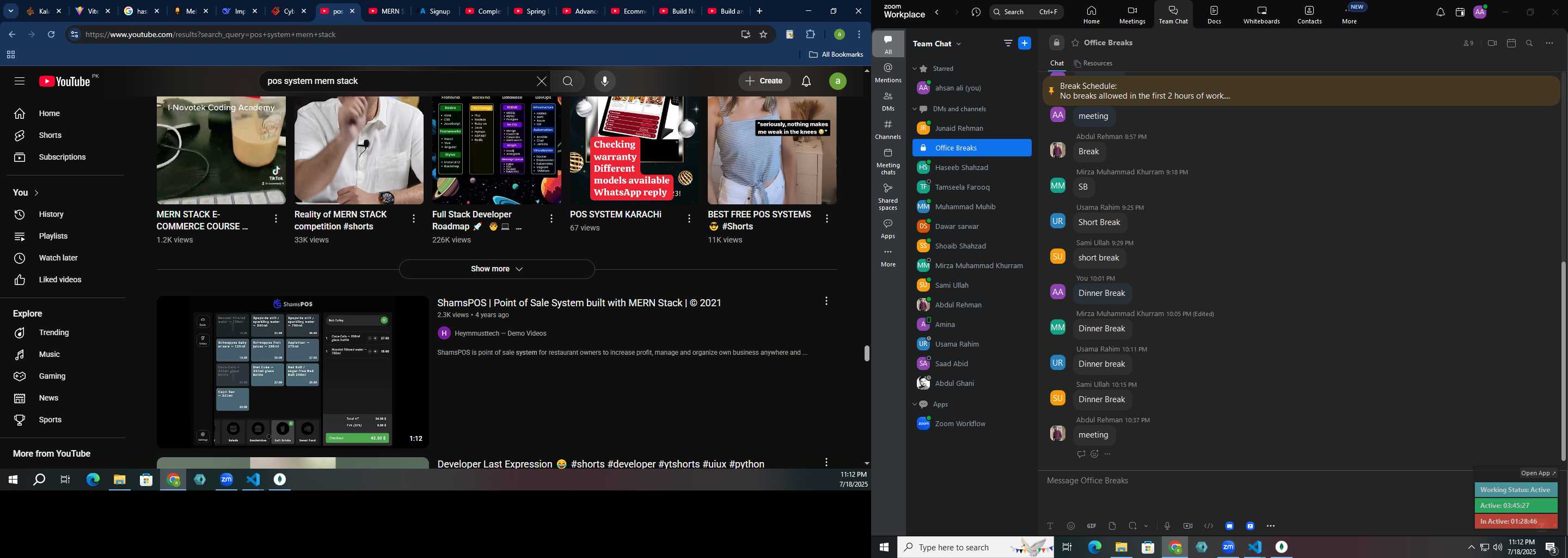Start video meeting in Office Breaks channel
This screenshot has height=558, width=1568.
pyautogui.click(x=1492, y=43)
